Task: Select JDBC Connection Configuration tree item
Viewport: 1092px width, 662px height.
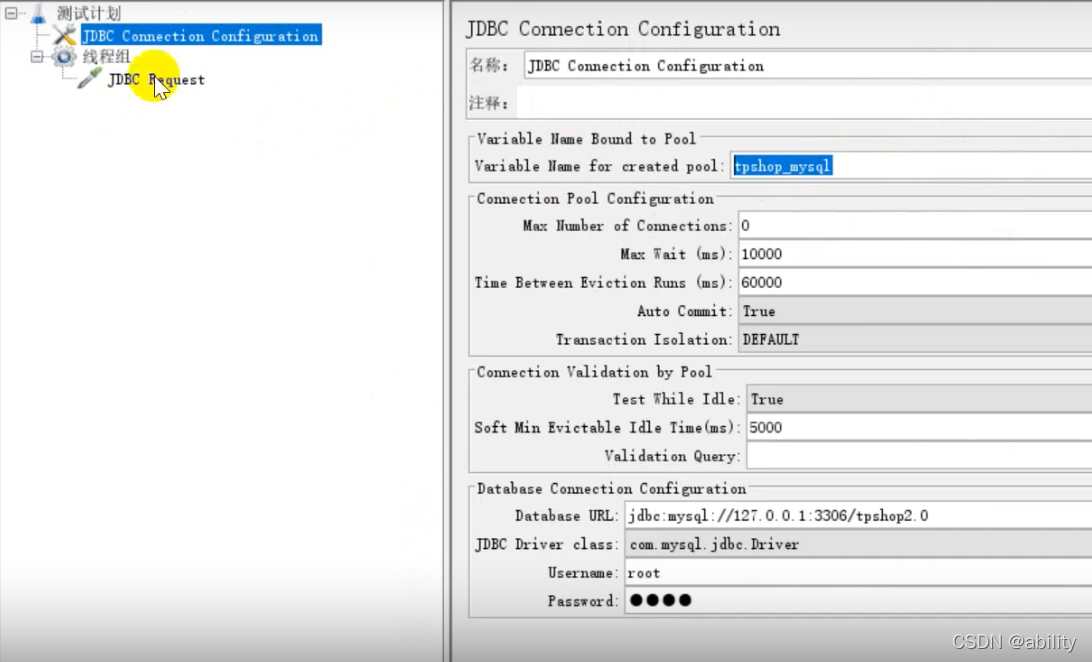Action: (201, 36)
